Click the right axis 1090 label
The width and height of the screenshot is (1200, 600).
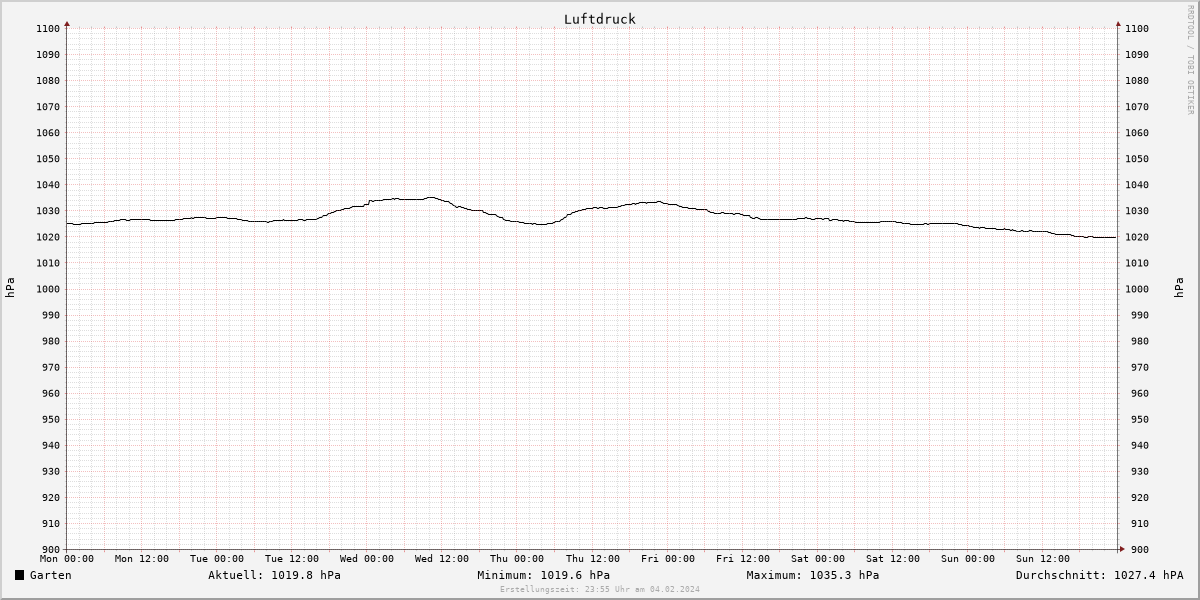point(1137,55)
